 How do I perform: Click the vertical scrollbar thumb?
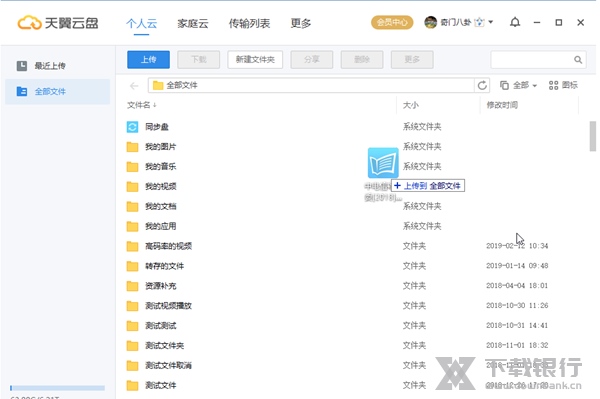point(593,136)
